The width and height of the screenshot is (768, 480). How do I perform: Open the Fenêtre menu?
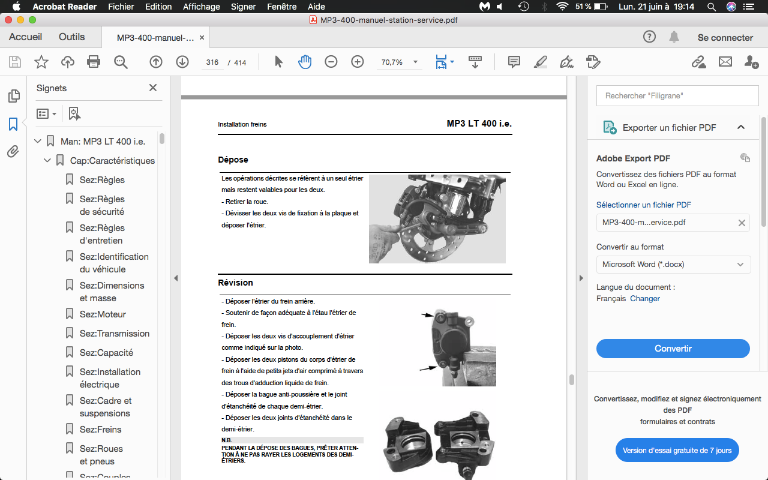click(x=282, y=7)
